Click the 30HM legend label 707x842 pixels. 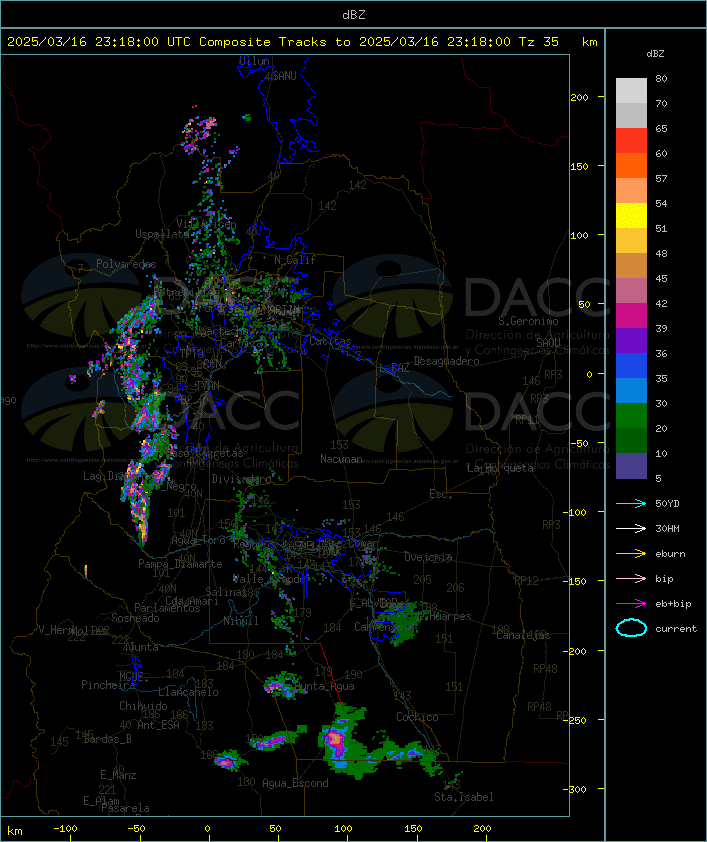pyautogui.click(x=667, y=528)
